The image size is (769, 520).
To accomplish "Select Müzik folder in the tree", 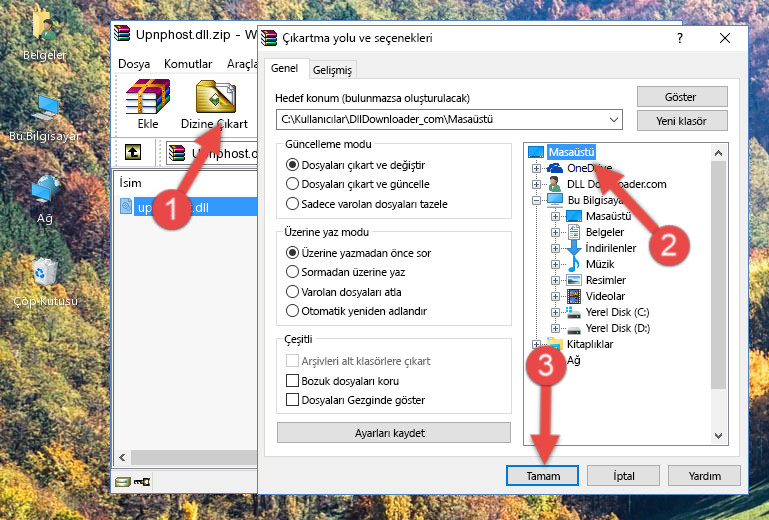I will point(600,264).
